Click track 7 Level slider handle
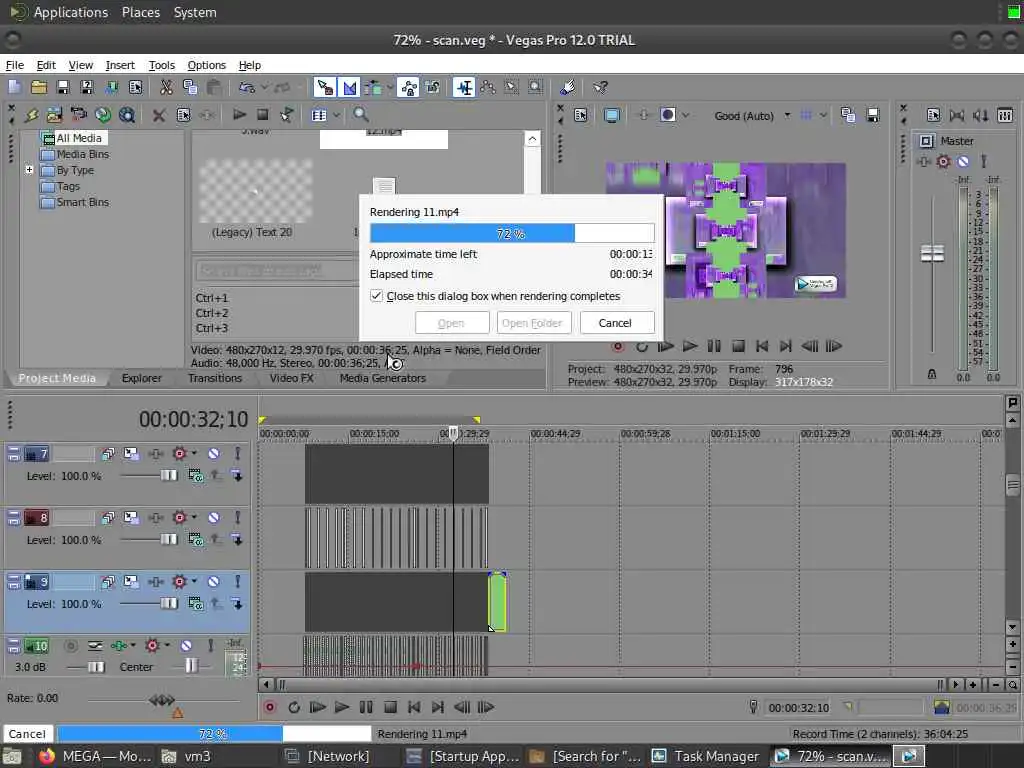Viewport: 1024px width, 768px height. 168,475
